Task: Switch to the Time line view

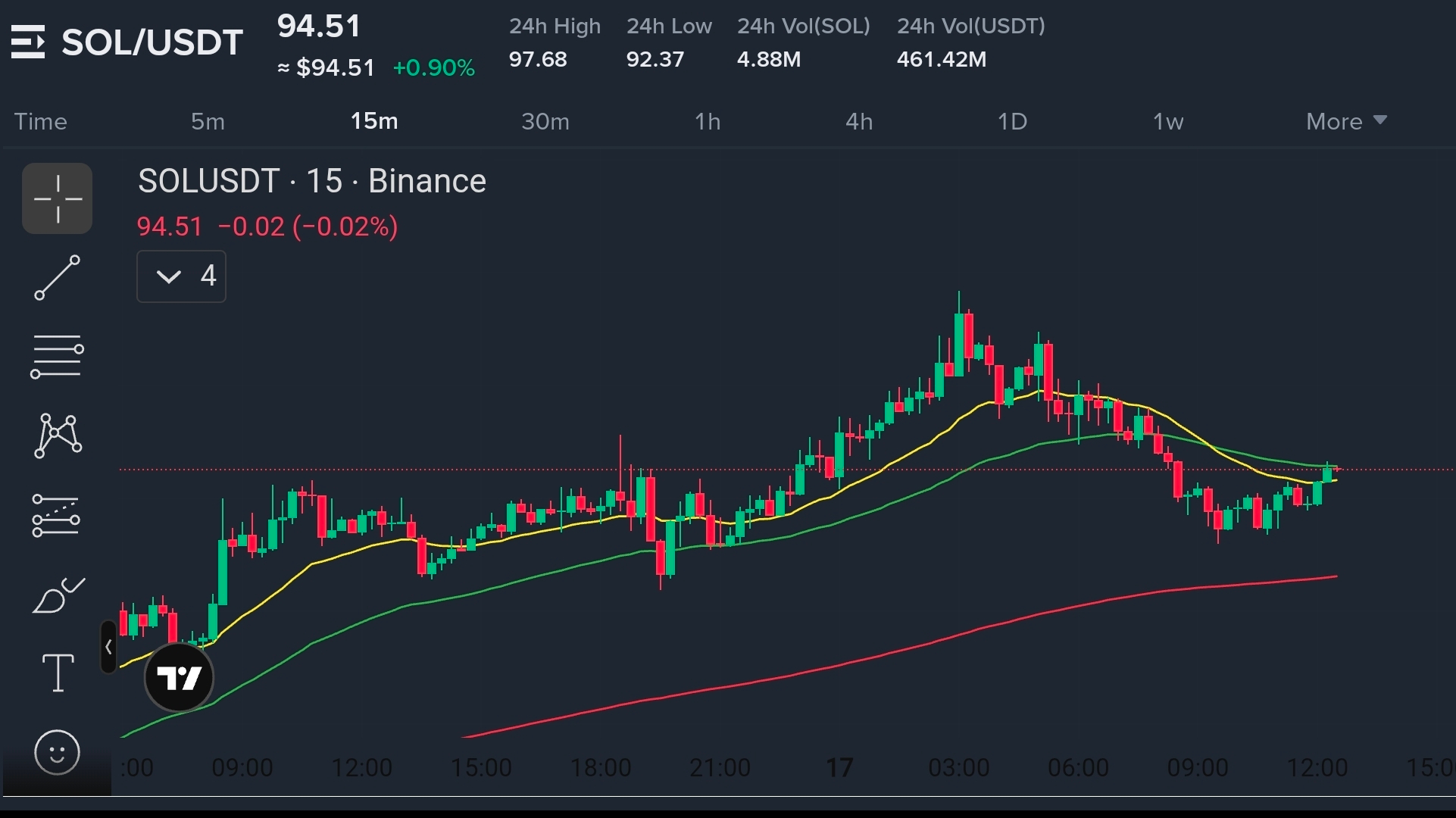Action: 41,121
